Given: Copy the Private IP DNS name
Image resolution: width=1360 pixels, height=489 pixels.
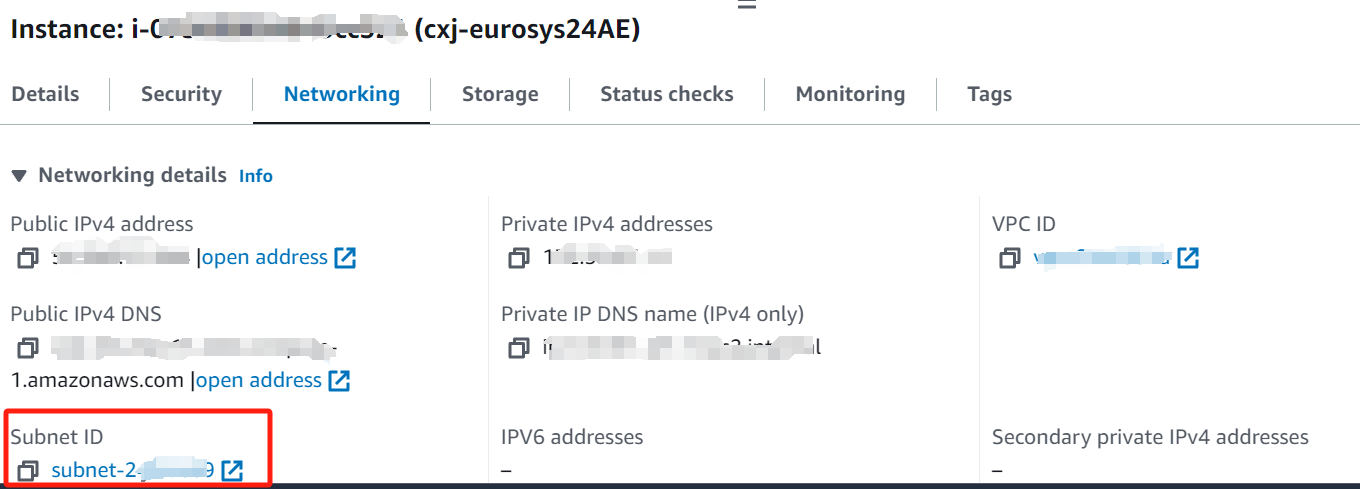Looking at the screenshot, I should pyautogui.click(x=518, y=348).
